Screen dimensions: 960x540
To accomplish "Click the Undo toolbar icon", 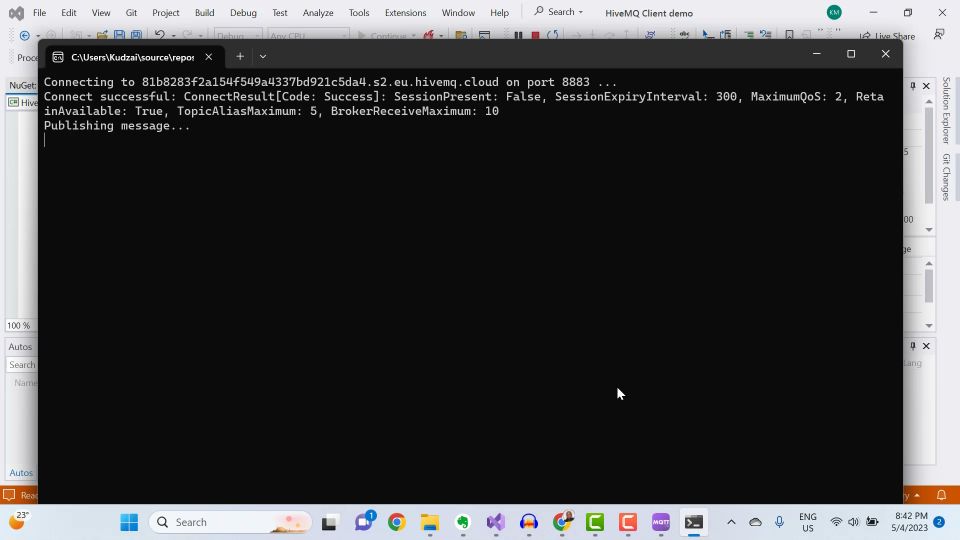I will [160, 36].
